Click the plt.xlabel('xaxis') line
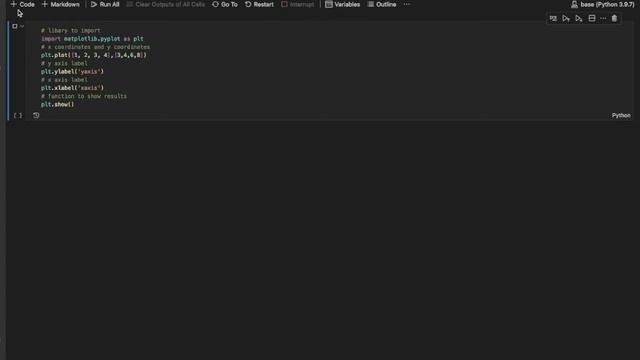This screenshot has height=360, width=640. pyautogui.click(x=72, y=88)
